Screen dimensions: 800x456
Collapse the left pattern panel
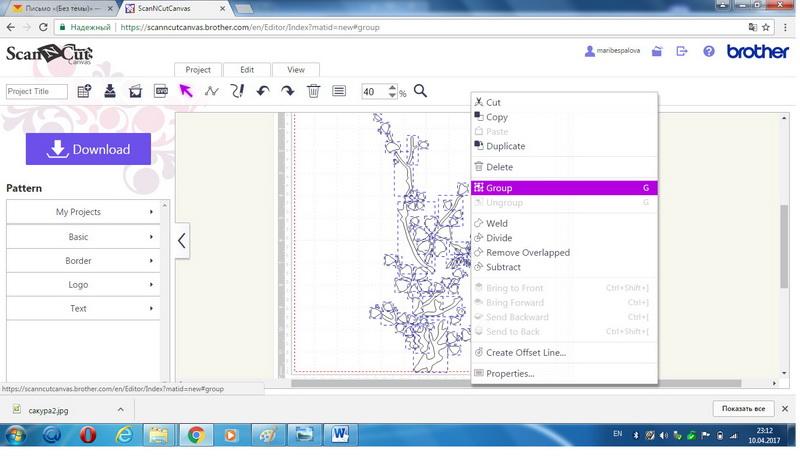tap(182, 240)
